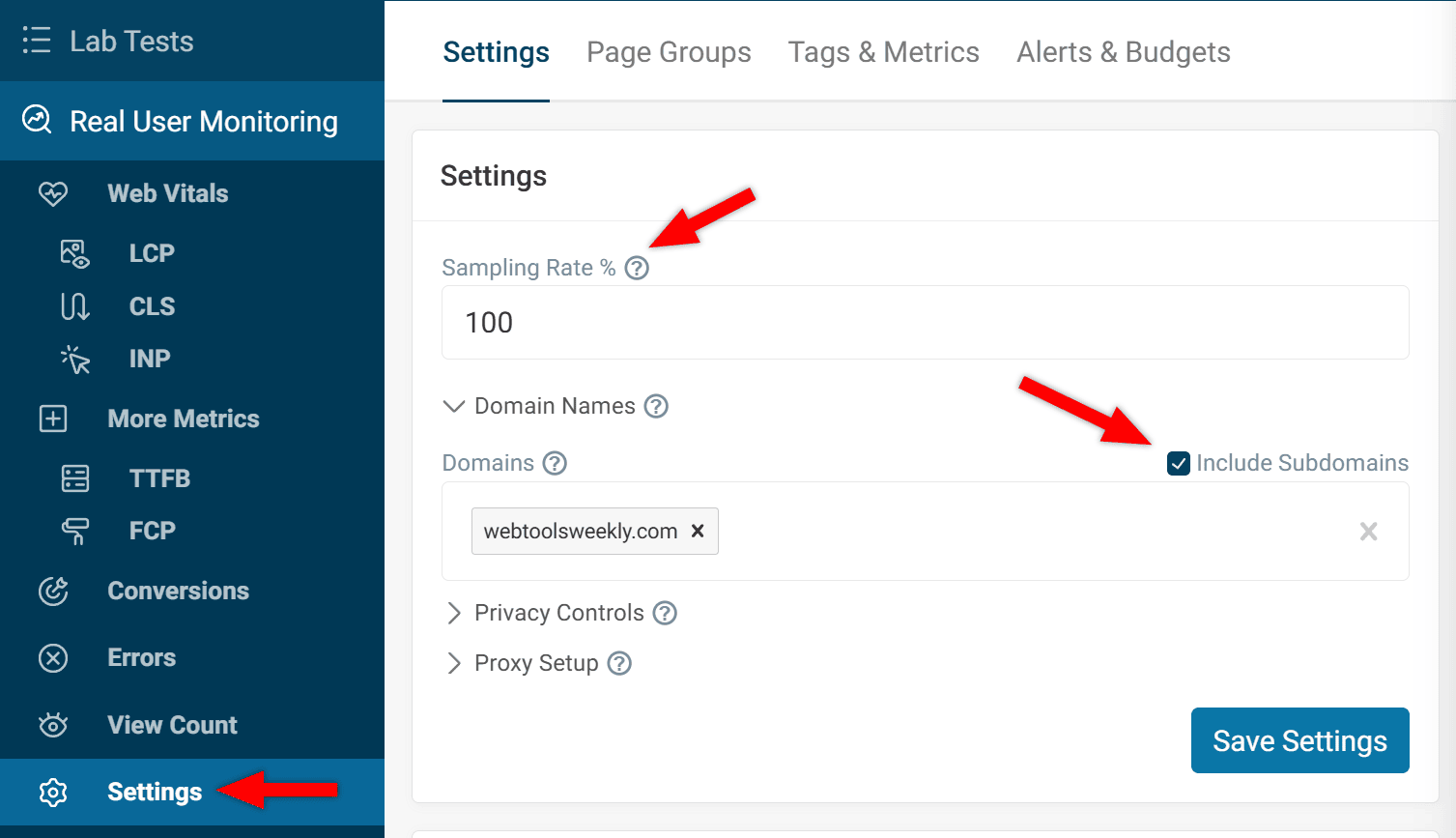Open the Alerts & Budgets tab
1456x838 pixels.
(x=1123, y=52)
